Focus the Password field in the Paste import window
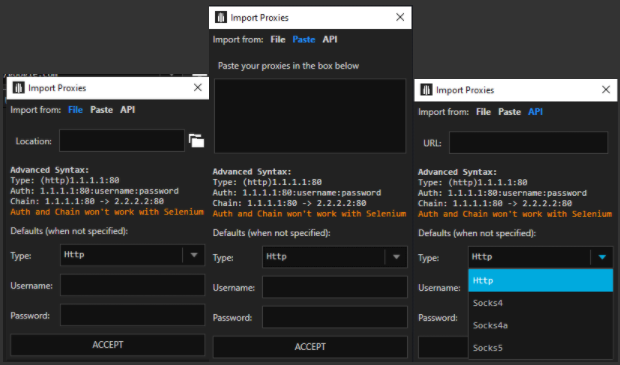This screenshot has height=365, width=620. tap(335, 317)
